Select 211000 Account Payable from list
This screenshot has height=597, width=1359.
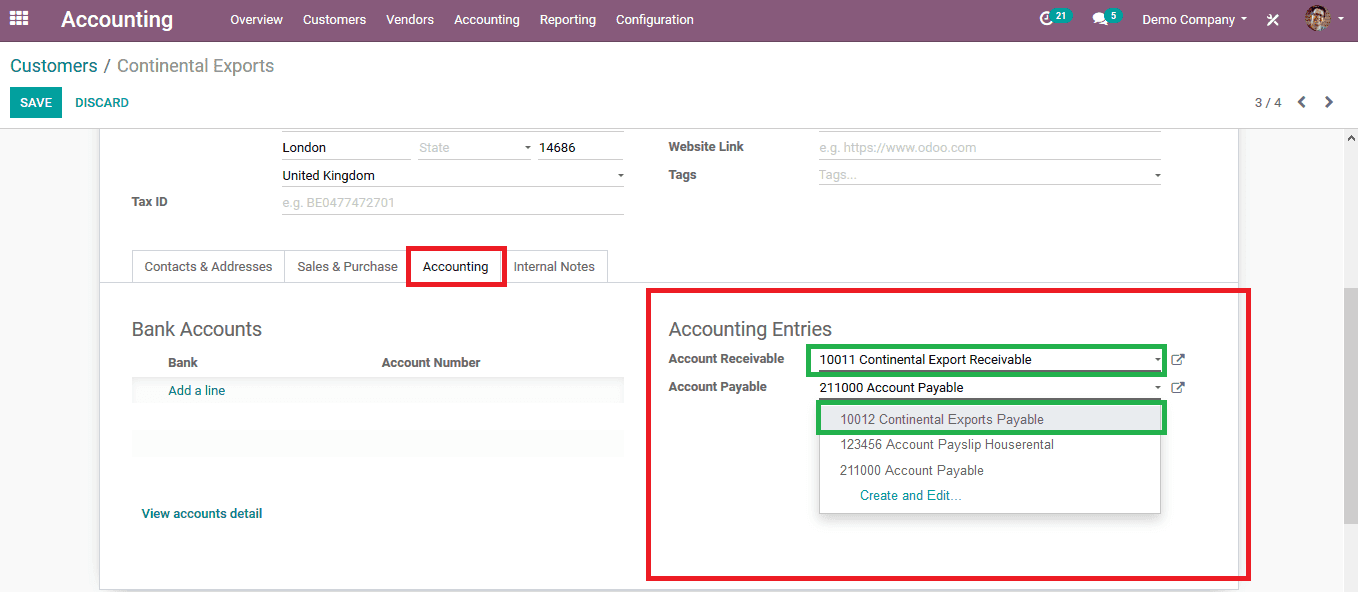pos(990,471)
